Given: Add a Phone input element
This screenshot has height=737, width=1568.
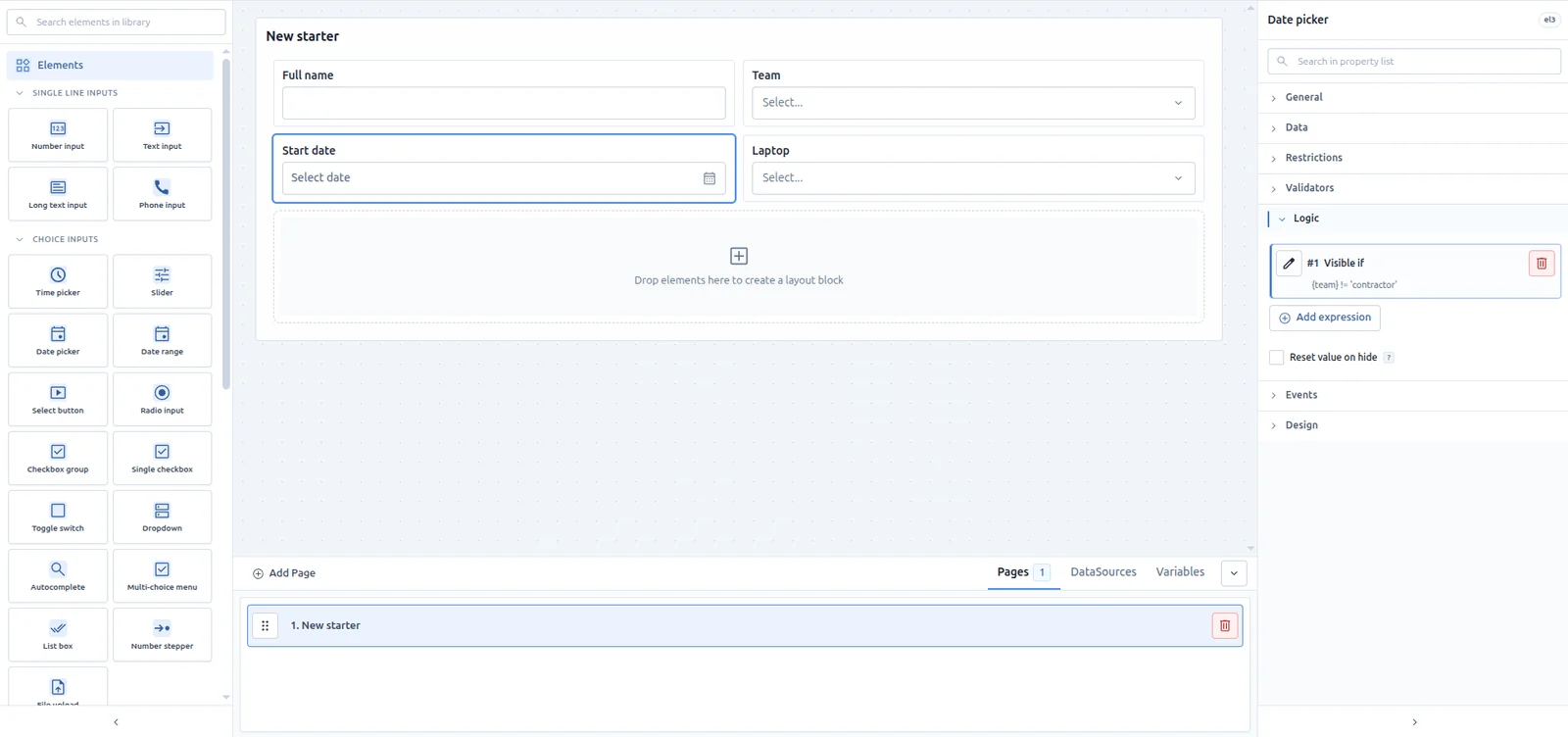Looking at the screenshot, I should [x=162, y=194].
